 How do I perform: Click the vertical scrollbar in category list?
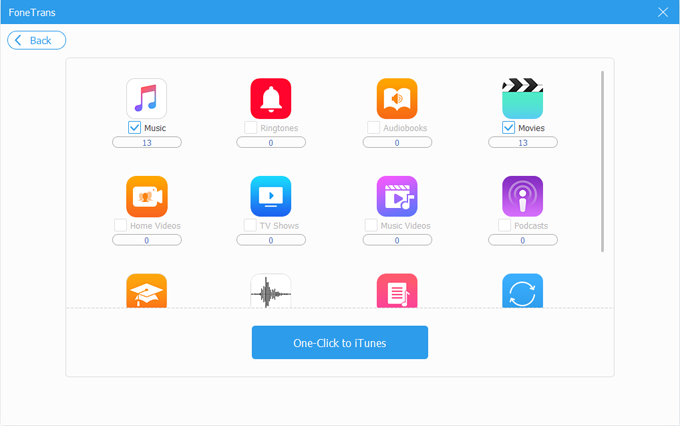(602, 160)
